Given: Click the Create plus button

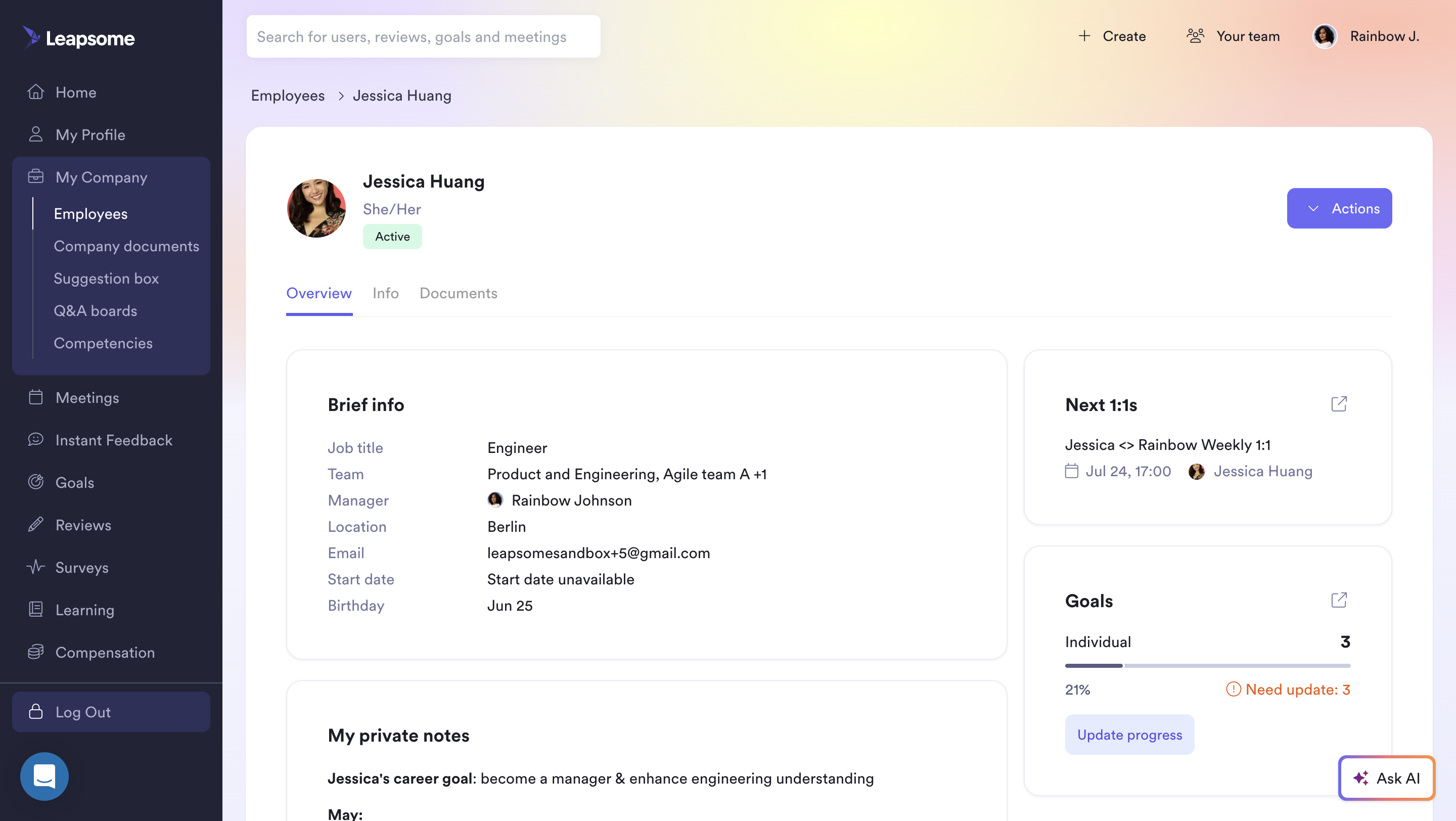Looking at the screenshot, I should [x=1111, y=36].
